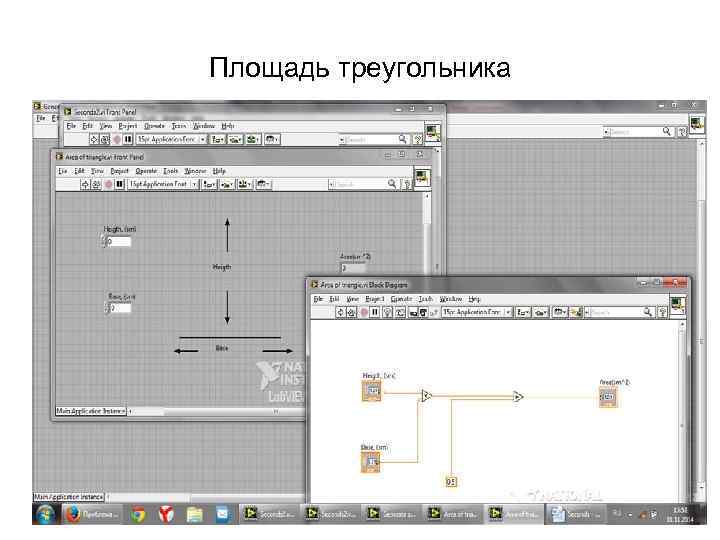720x540 pixels.
Task: Click magnifier search icon in Block Diagram
Action: [x=648, y=312]
